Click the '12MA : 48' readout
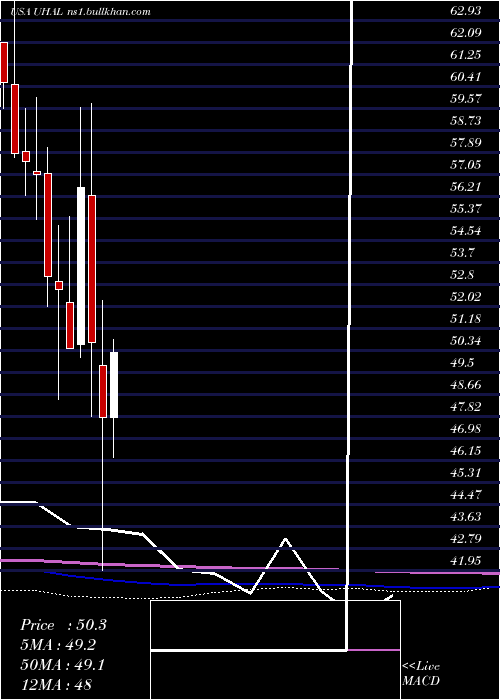Image resolution: width=500 pixels, height=700 pixels. (x=56, y=684)
